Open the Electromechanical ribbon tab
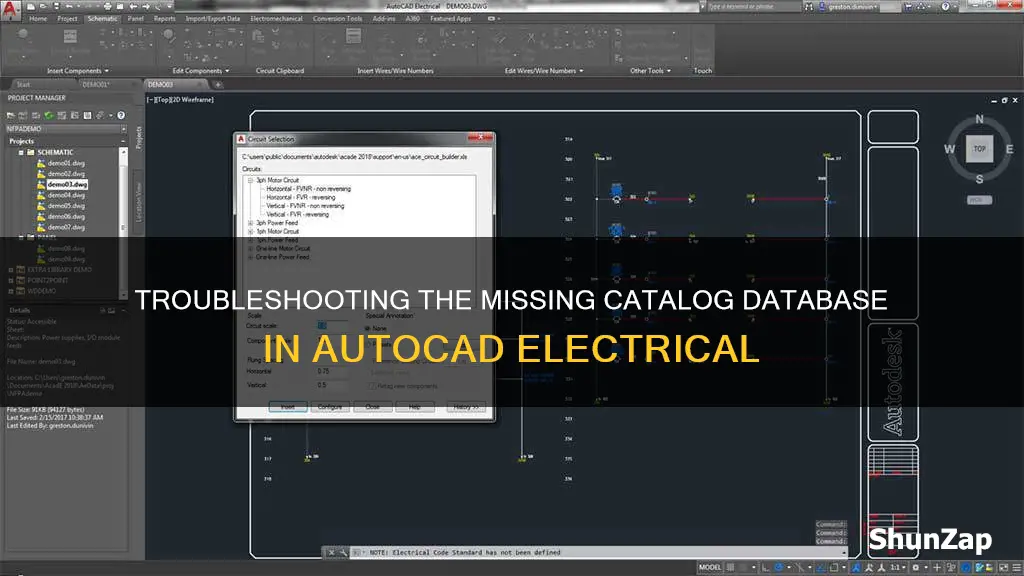1024x576 pixels. coord(276,19)
